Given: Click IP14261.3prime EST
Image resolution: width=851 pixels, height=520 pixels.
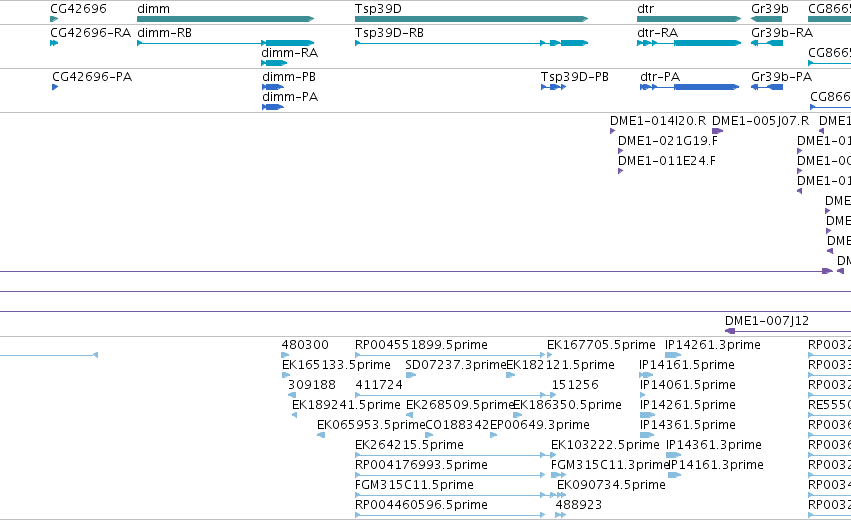Looking at the screenshot, I should coord(673,355).
